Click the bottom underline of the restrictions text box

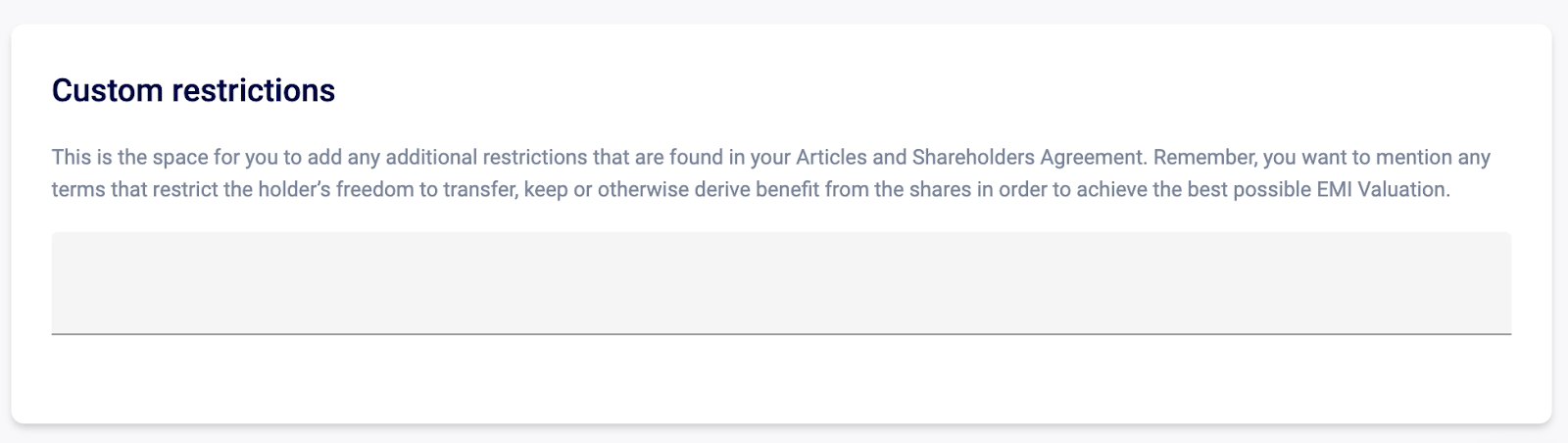(781, 333)
